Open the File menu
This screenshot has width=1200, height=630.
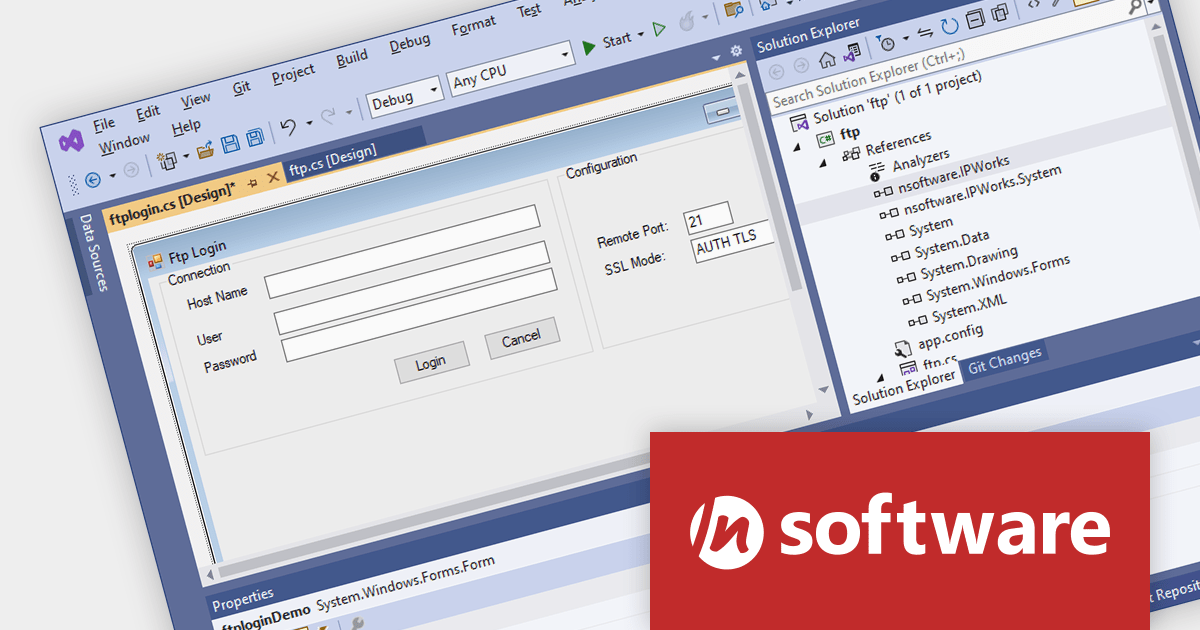click(104, 124)
